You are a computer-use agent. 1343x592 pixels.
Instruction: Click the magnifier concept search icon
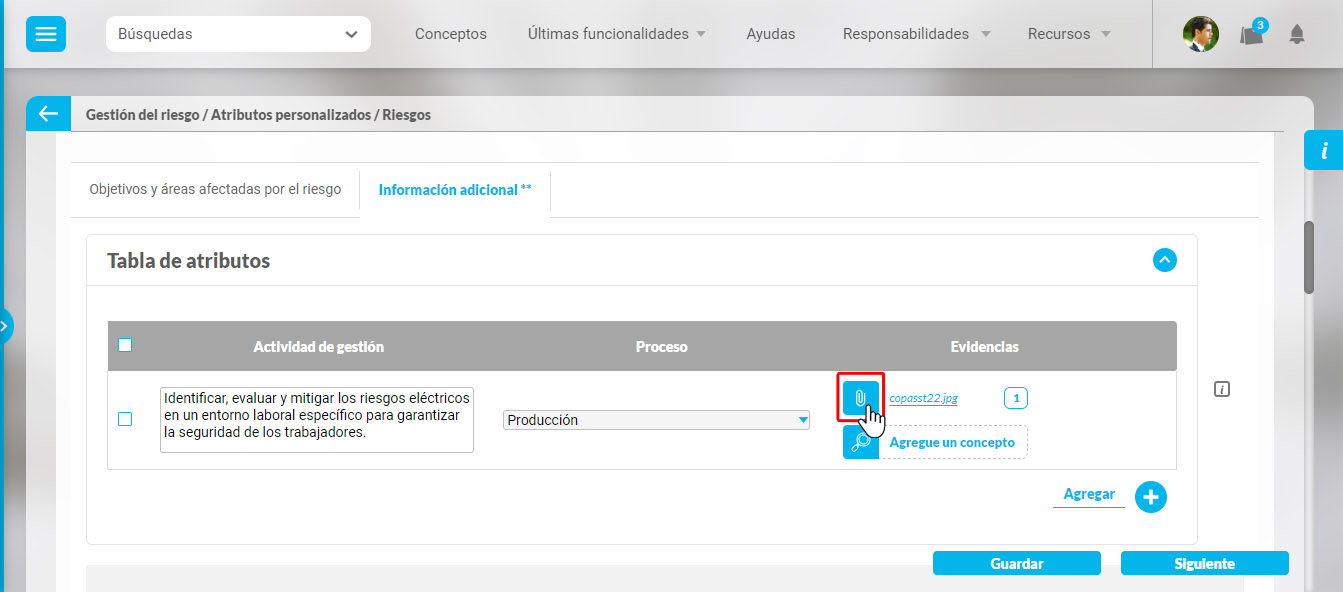860,442
